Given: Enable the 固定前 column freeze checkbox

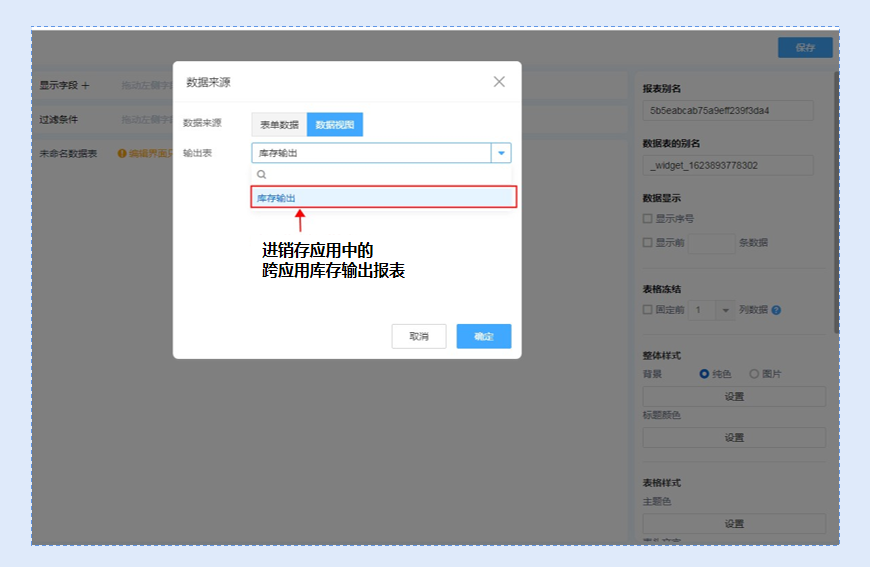Looking at the screenshot, I should pyautogui.click(x=647, y=310).
